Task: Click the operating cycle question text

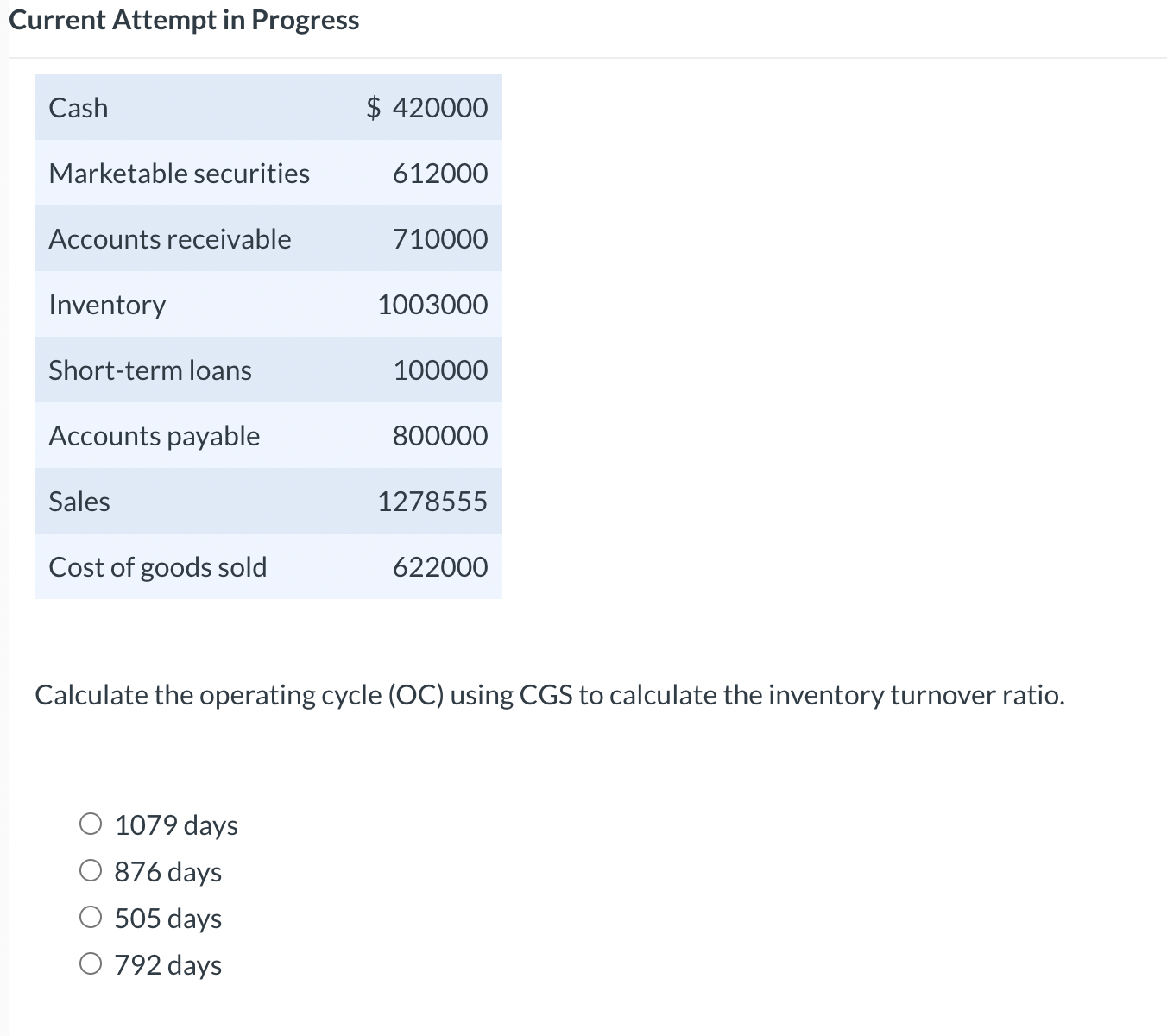Action: pos(550,694)
